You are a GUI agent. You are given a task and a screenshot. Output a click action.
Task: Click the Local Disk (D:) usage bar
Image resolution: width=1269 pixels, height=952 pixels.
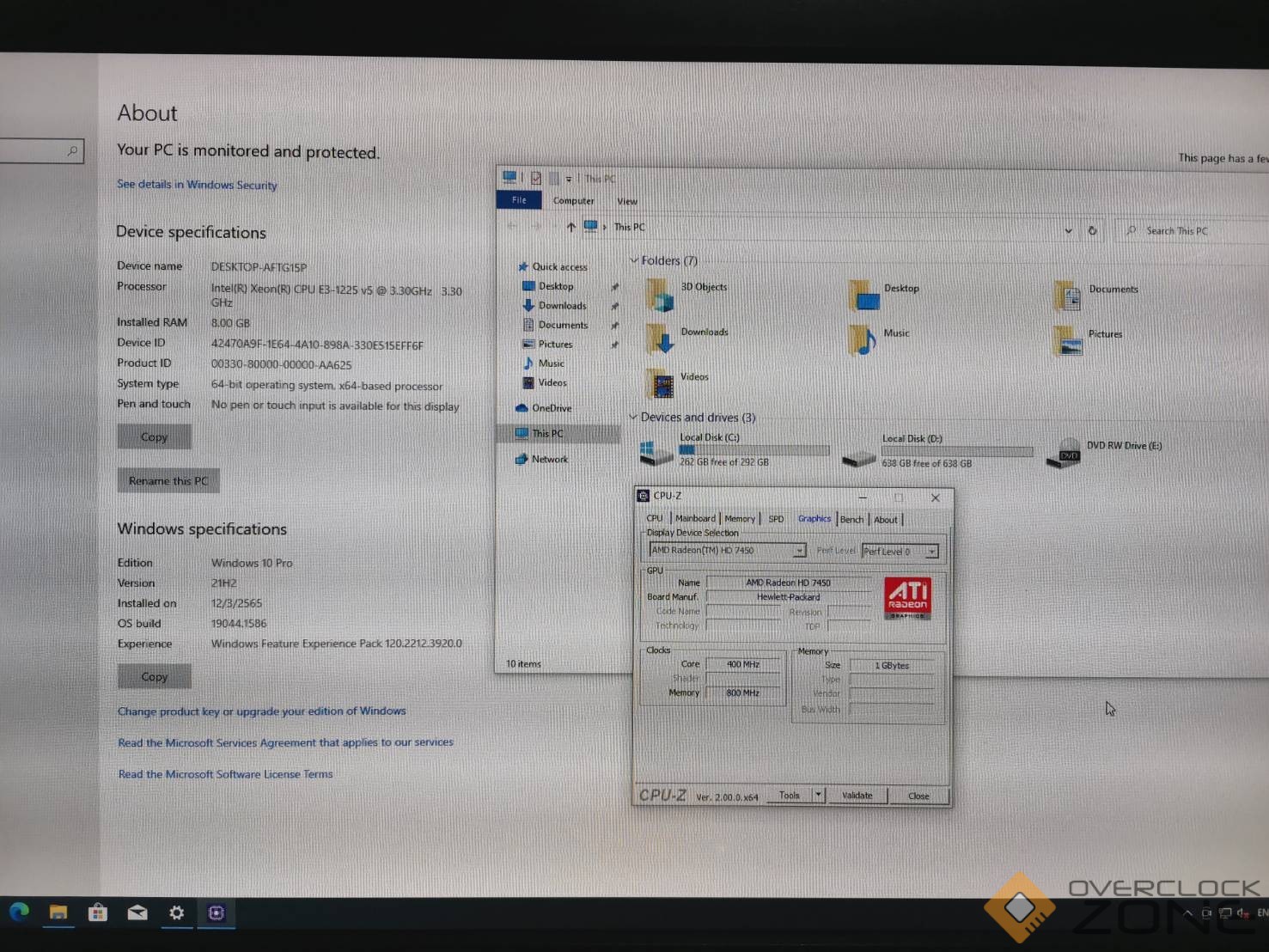tap(957, 451)
